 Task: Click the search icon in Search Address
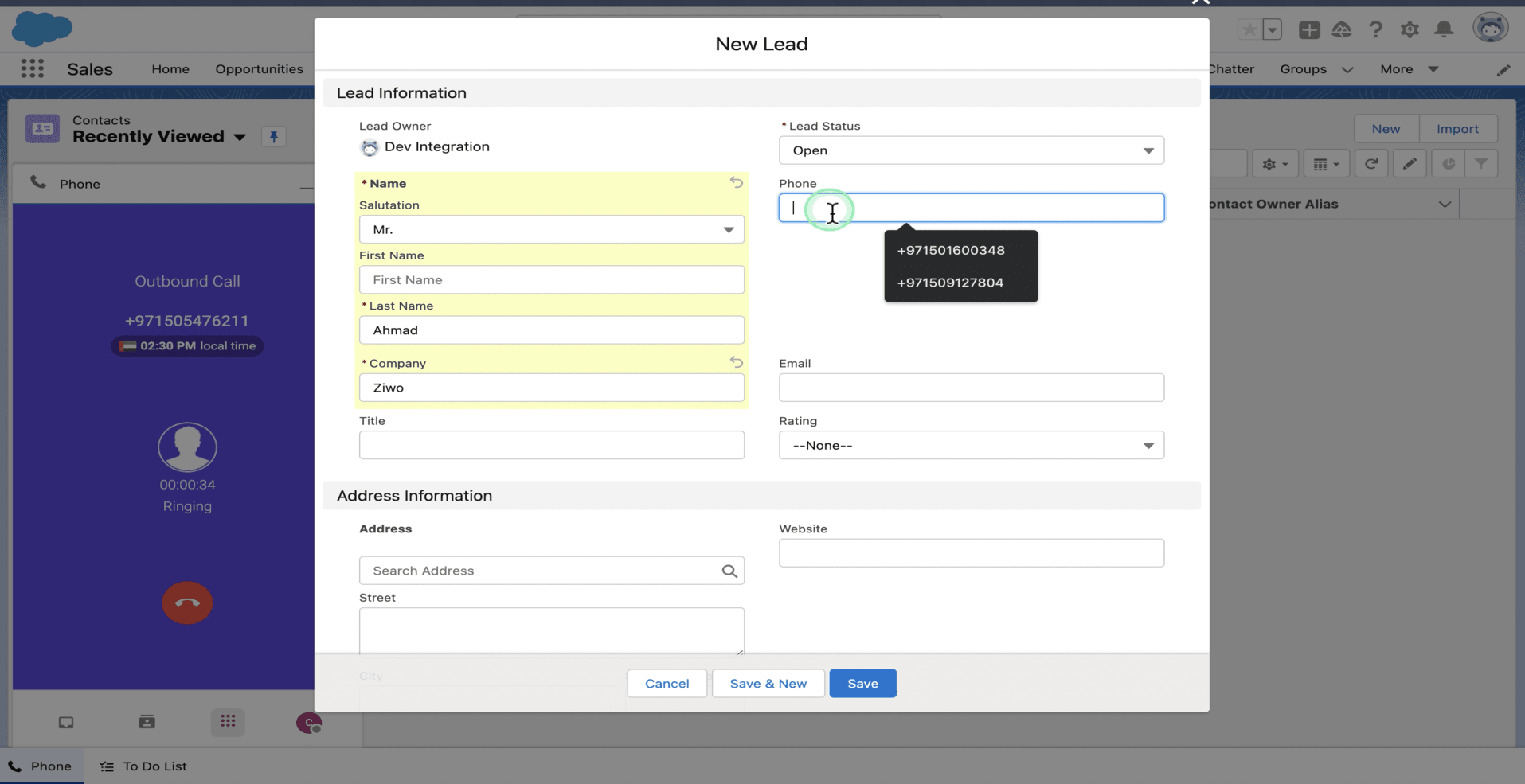729,571
